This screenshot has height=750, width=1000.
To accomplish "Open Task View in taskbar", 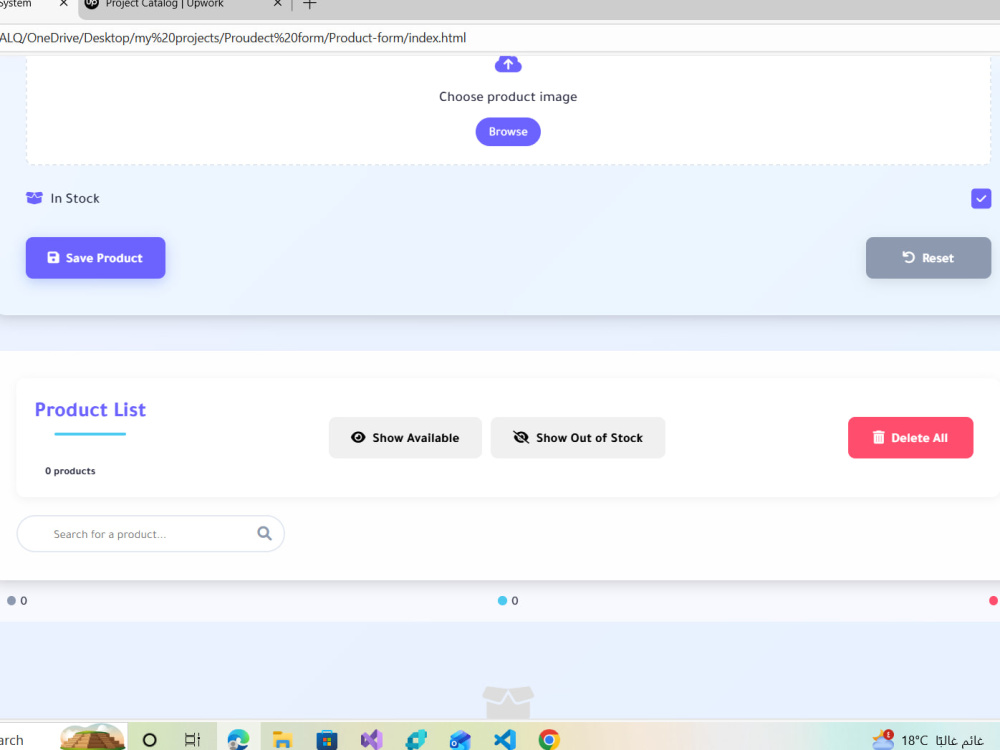I will click(x=192, y=740).
